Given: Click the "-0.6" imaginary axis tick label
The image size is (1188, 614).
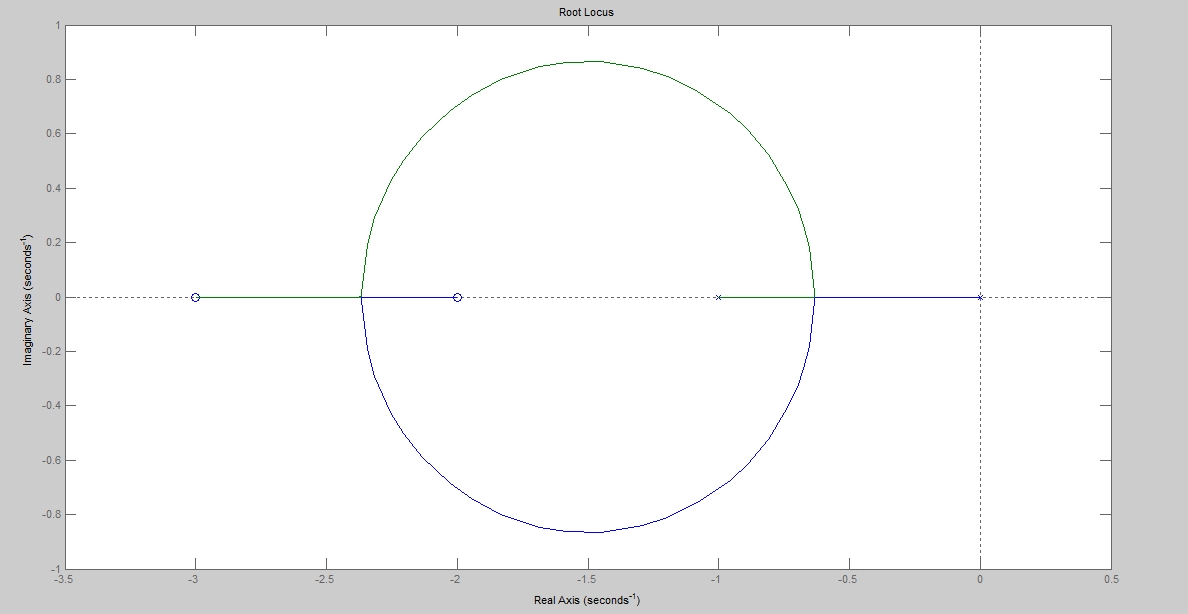Looking at the screenshot, I should pos(52,460).
